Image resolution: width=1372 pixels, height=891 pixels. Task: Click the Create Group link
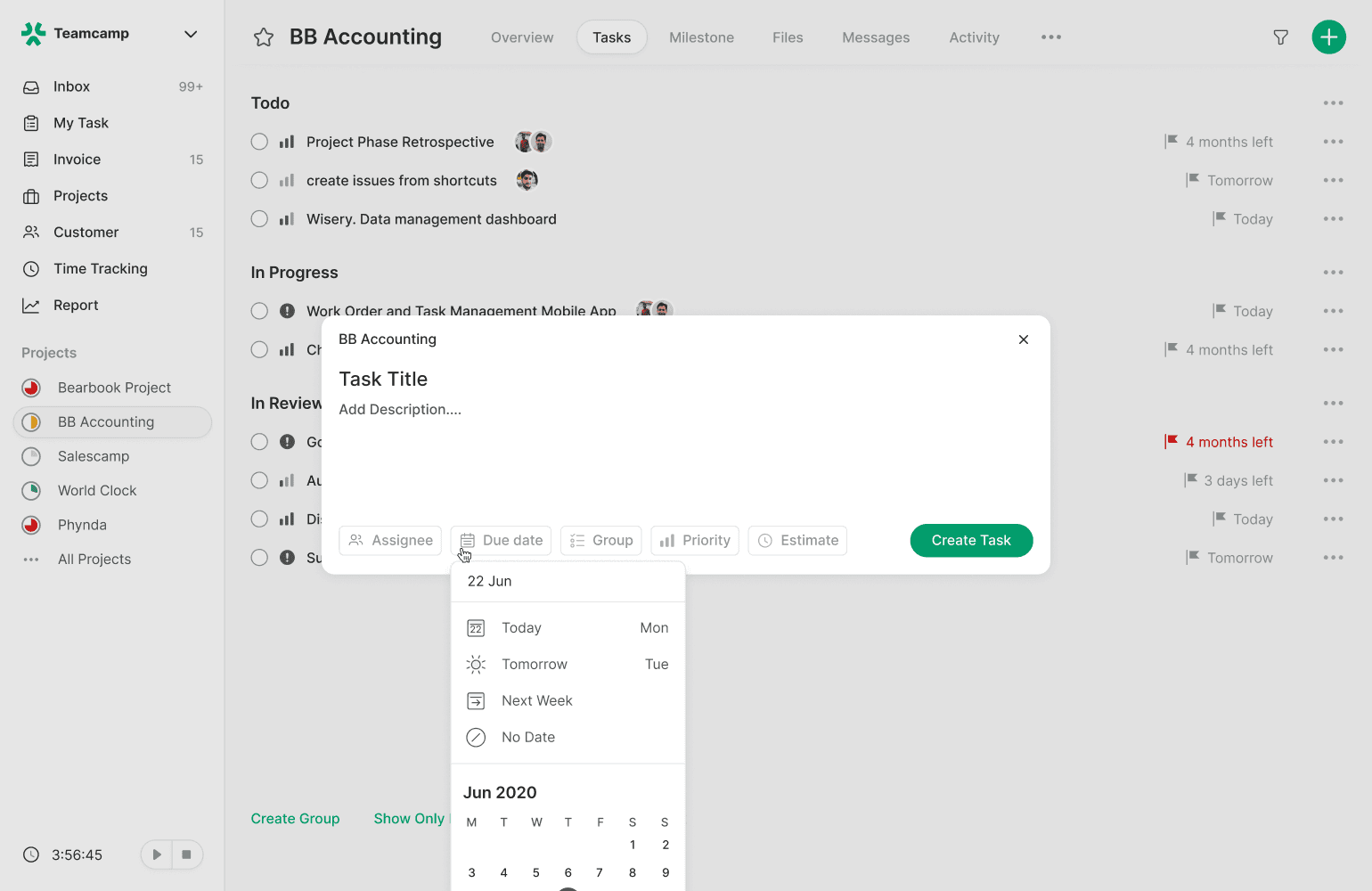pos(295,818)
